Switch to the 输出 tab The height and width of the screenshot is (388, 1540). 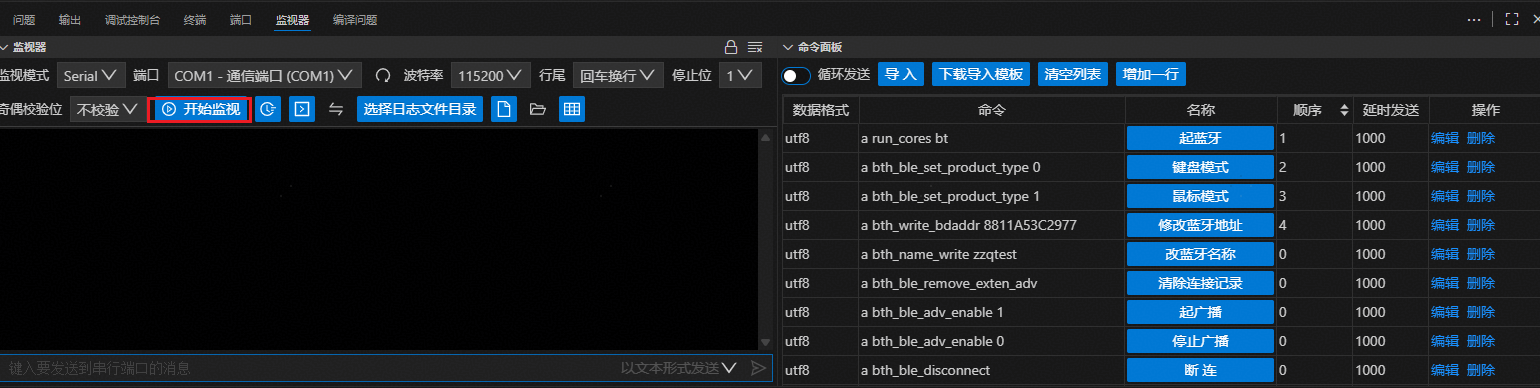click(70, 19)
